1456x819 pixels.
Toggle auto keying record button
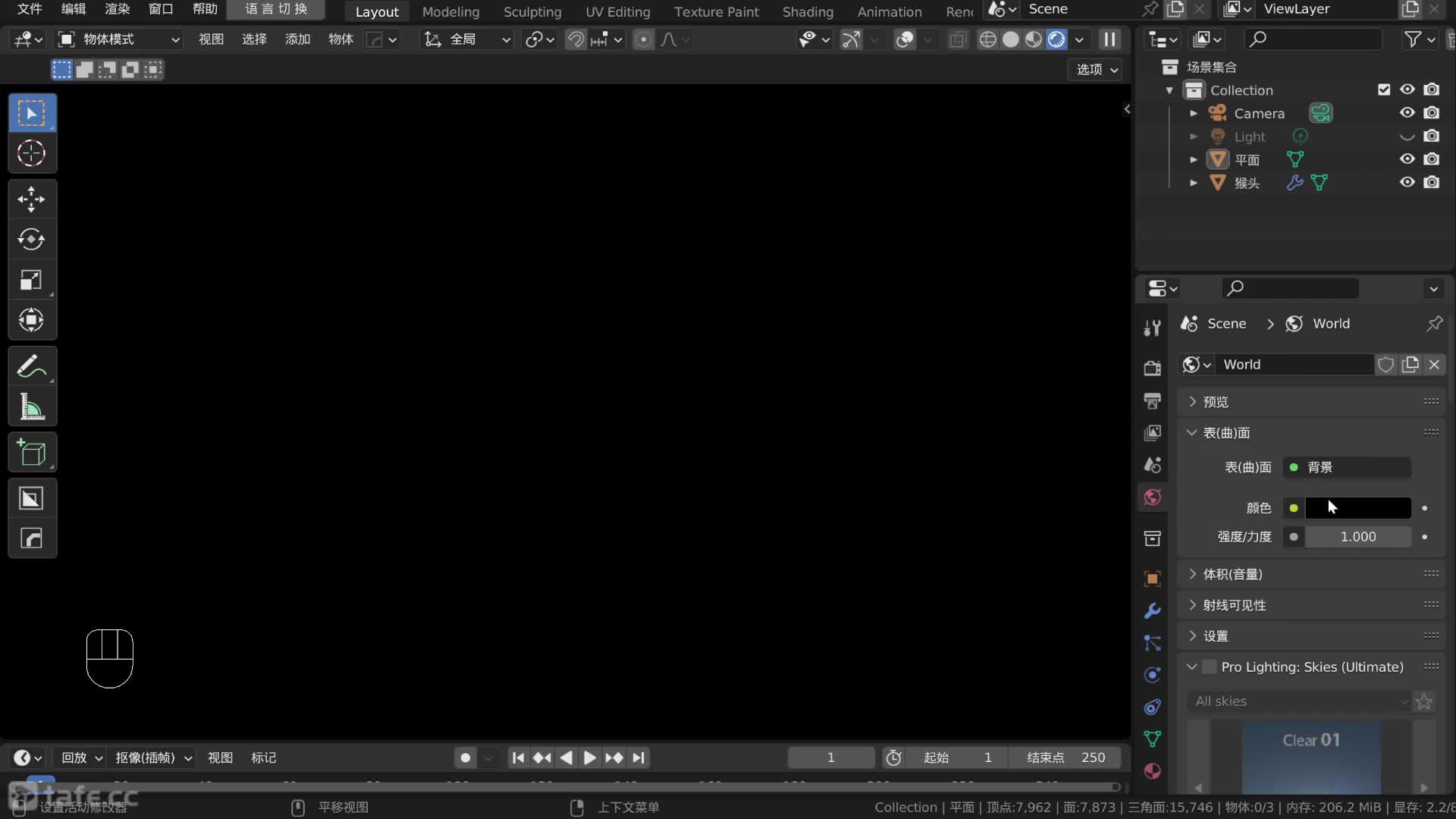tap(466, 758)
